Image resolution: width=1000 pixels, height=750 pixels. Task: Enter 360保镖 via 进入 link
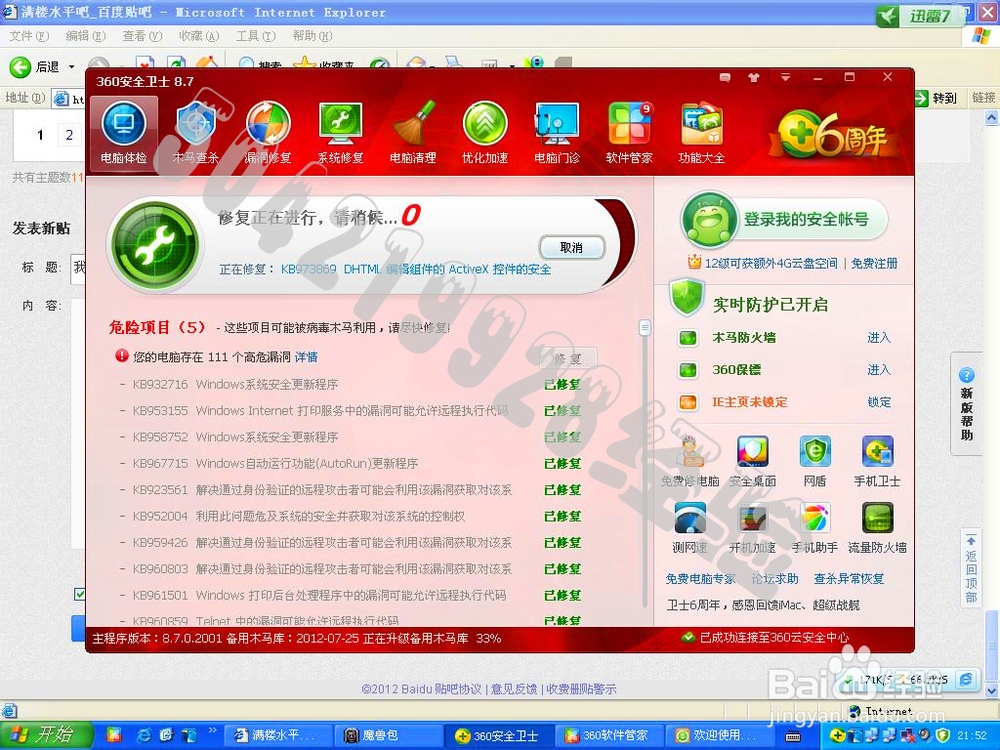(x=879, y=370)
